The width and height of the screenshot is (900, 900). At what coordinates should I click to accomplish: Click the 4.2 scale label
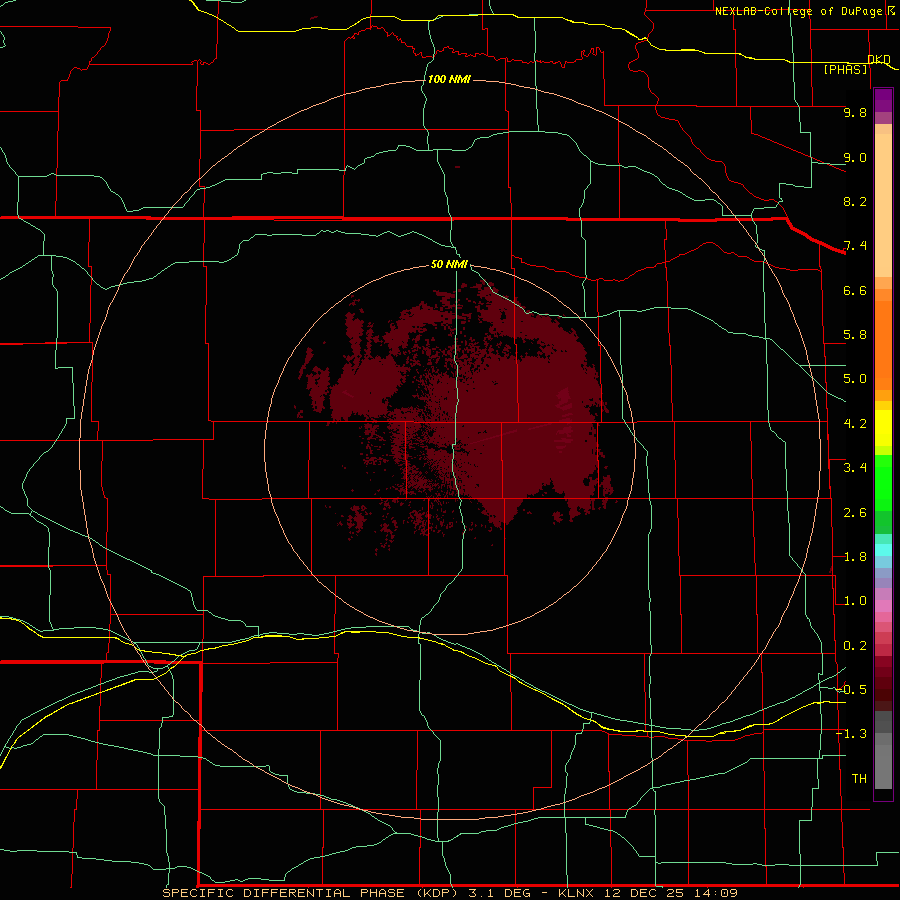point(855,424)
